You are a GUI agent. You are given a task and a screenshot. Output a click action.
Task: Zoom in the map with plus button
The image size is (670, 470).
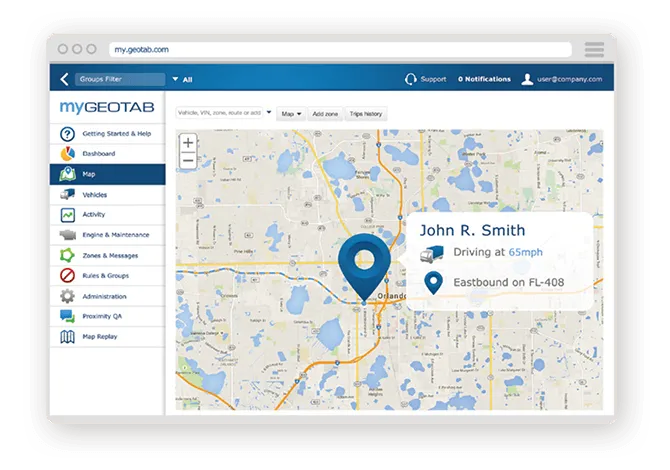point(188,143)
